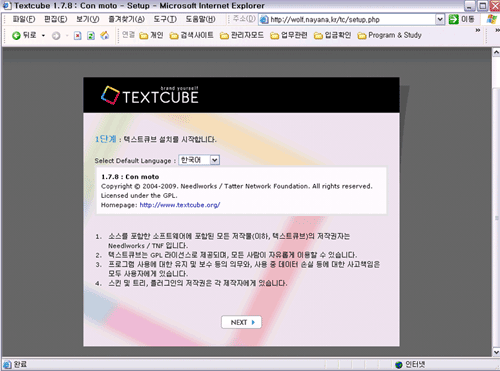The image size is (500, 371).
Task: Open the textcube.org homepage link
Action: point(180,205)
